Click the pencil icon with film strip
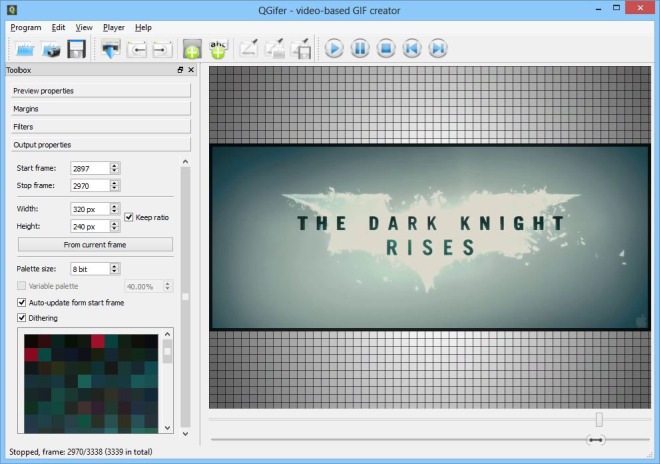This screenshot has width=660, height=464. 274,48
